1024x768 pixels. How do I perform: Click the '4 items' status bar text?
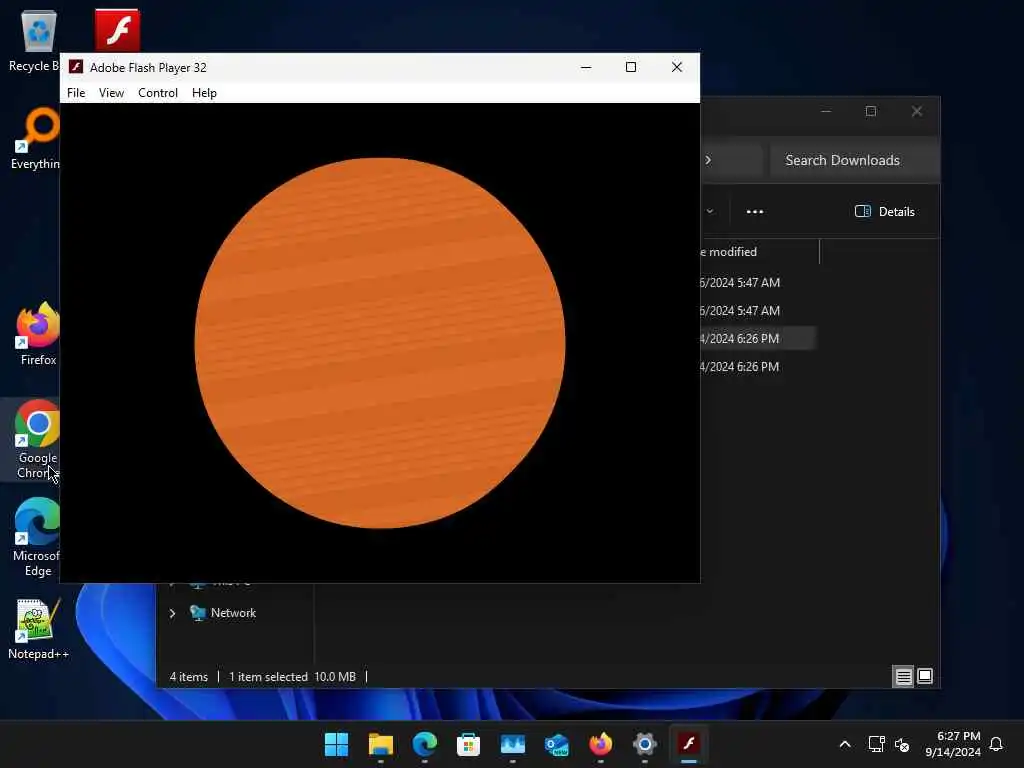(x=189, y=677)
